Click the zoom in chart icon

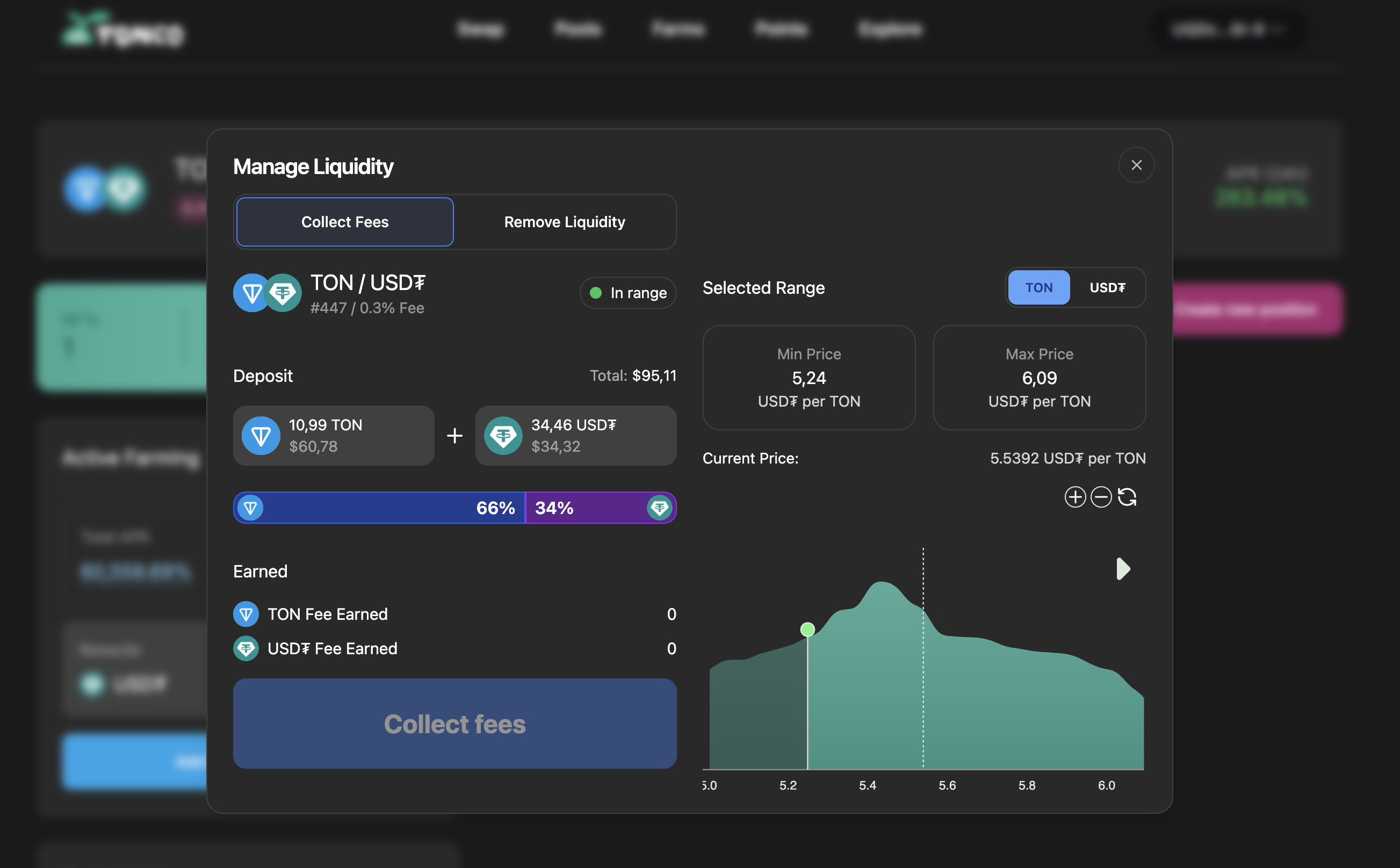point(1074,497)
